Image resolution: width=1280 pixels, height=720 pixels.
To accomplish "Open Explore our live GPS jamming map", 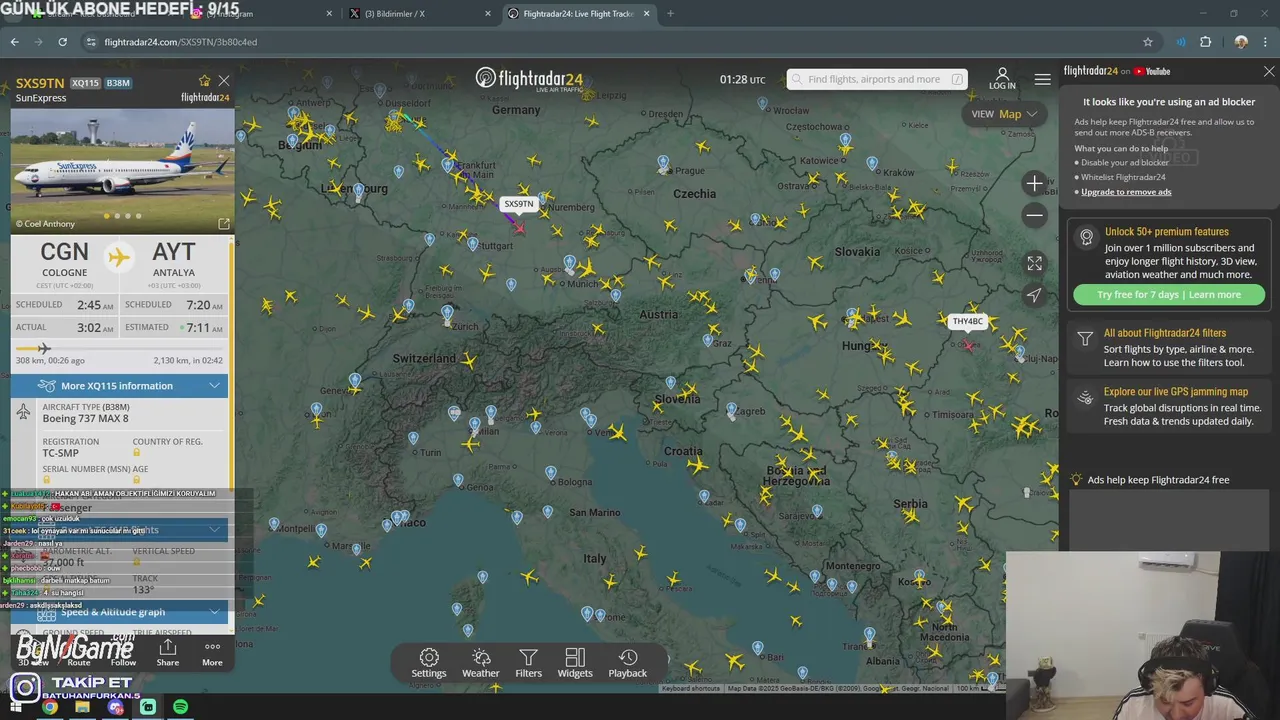I will click(1169, 406).
